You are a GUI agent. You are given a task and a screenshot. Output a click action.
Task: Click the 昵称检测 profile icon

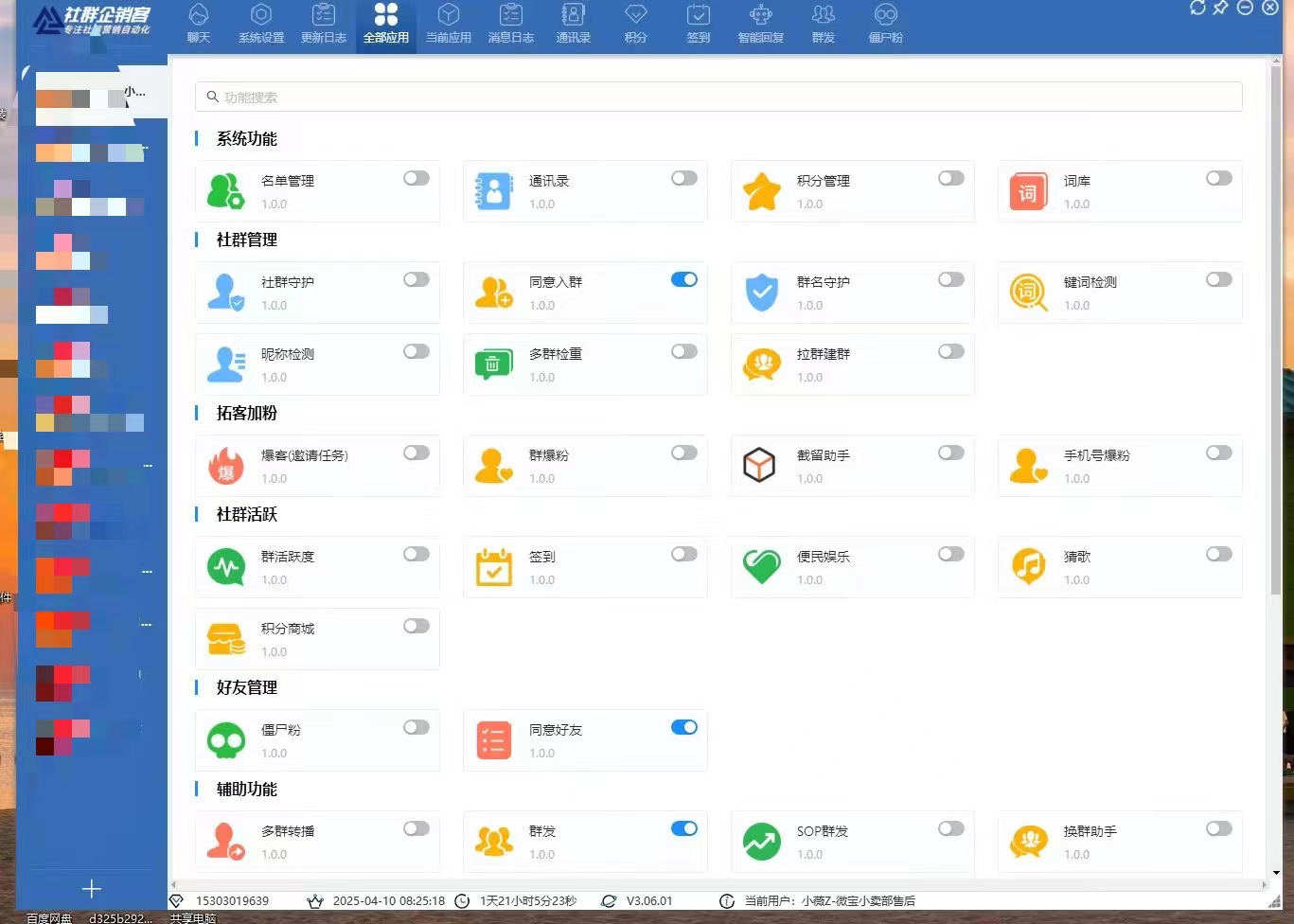point(225,364)
